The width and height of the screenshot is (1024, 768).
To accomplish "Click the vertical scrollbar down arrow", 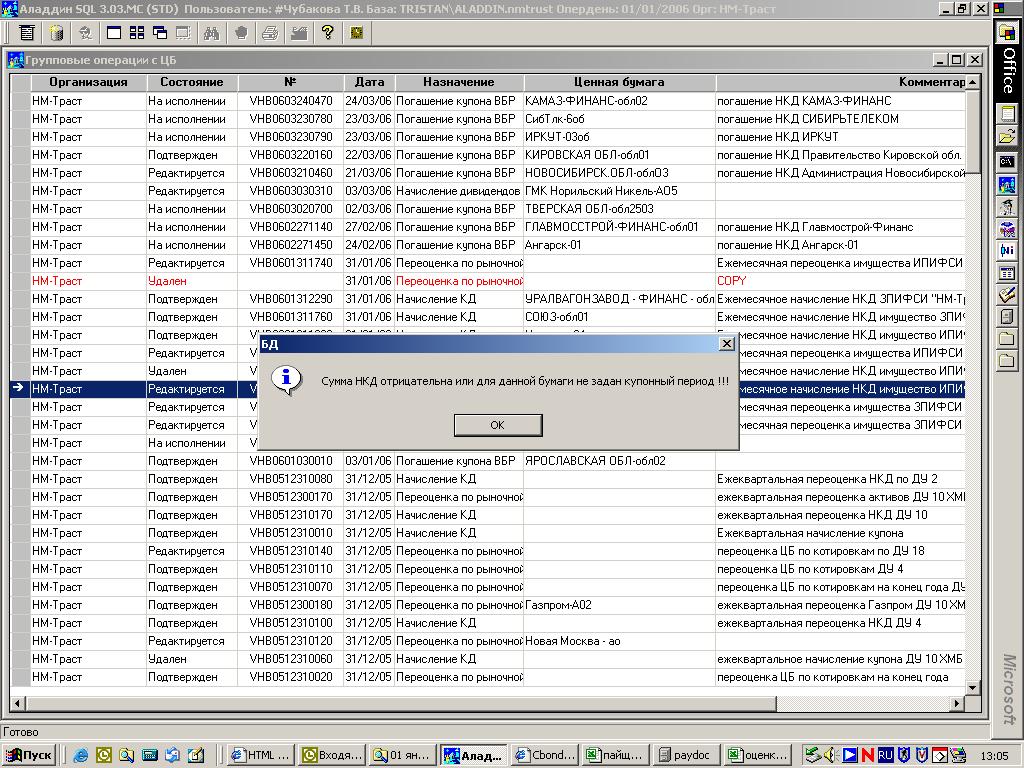I will (973, 688).
